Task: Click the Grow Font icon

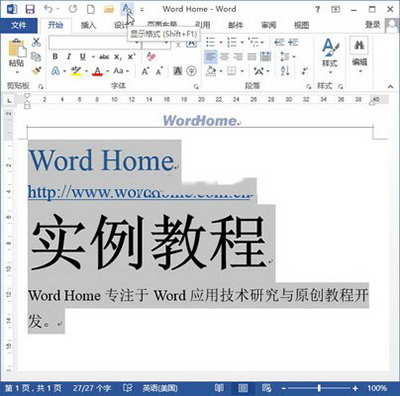Action: [145, 71]
